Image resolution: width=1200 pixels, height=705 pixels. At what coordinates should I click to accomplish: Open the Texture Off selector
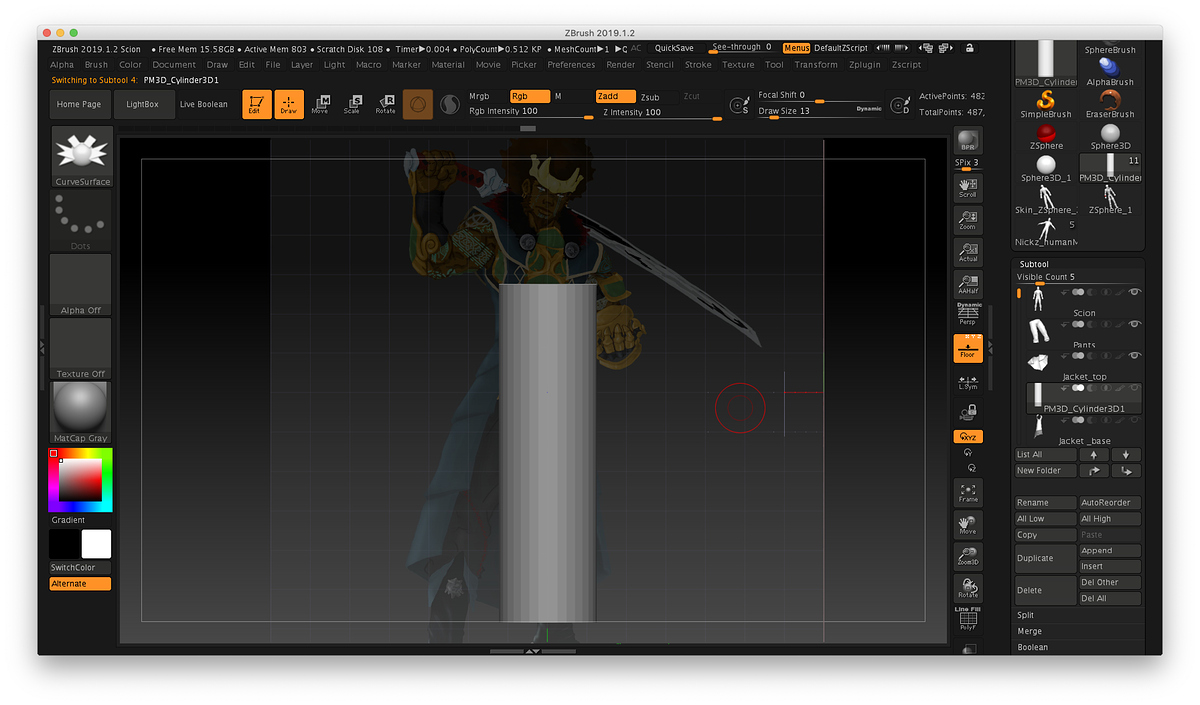coord(81,348)
